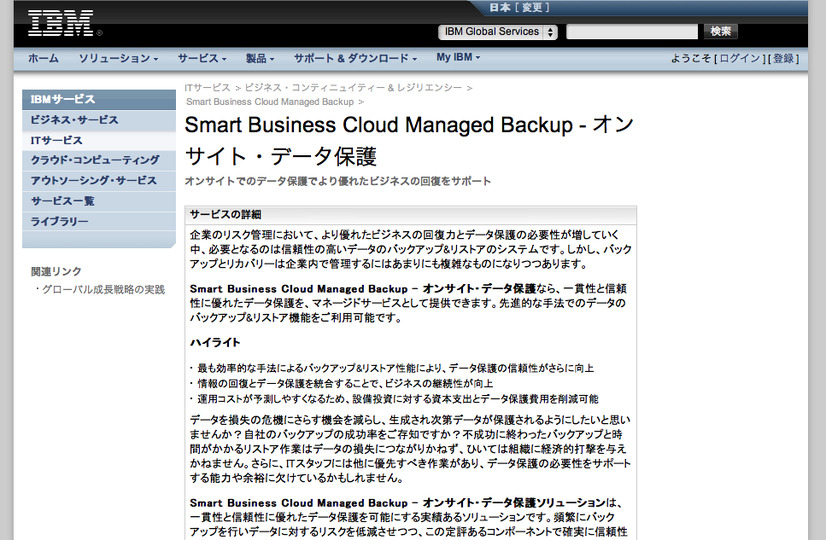Click bullet 運用コストが予測しやすくなるため
826x540 pixels.
point(398,399)
